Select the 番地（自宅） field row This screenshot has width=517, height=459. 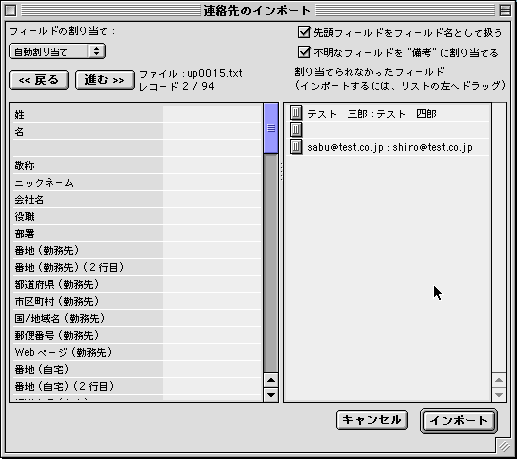137,369
